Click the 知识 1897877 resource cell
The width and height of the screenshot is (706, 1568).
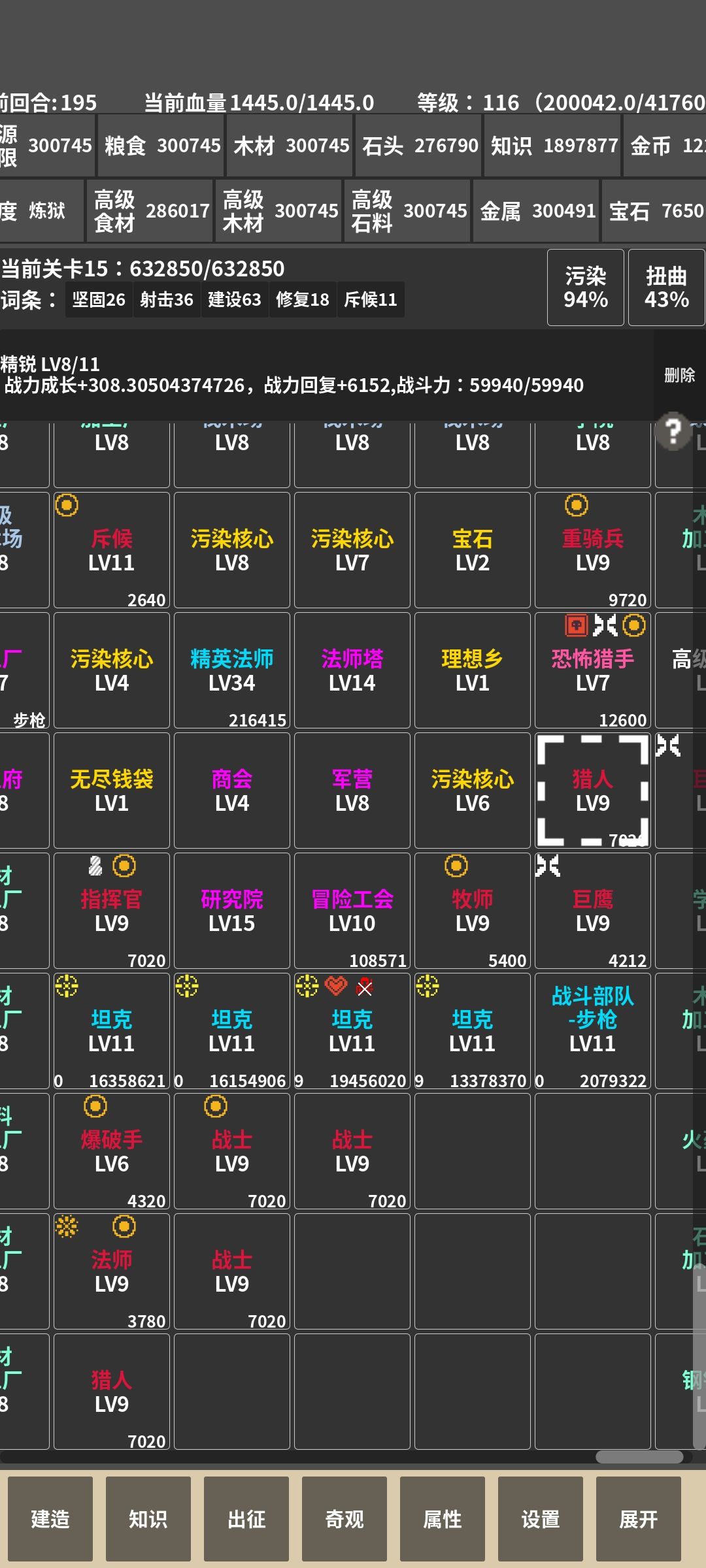tap(553, 145)
